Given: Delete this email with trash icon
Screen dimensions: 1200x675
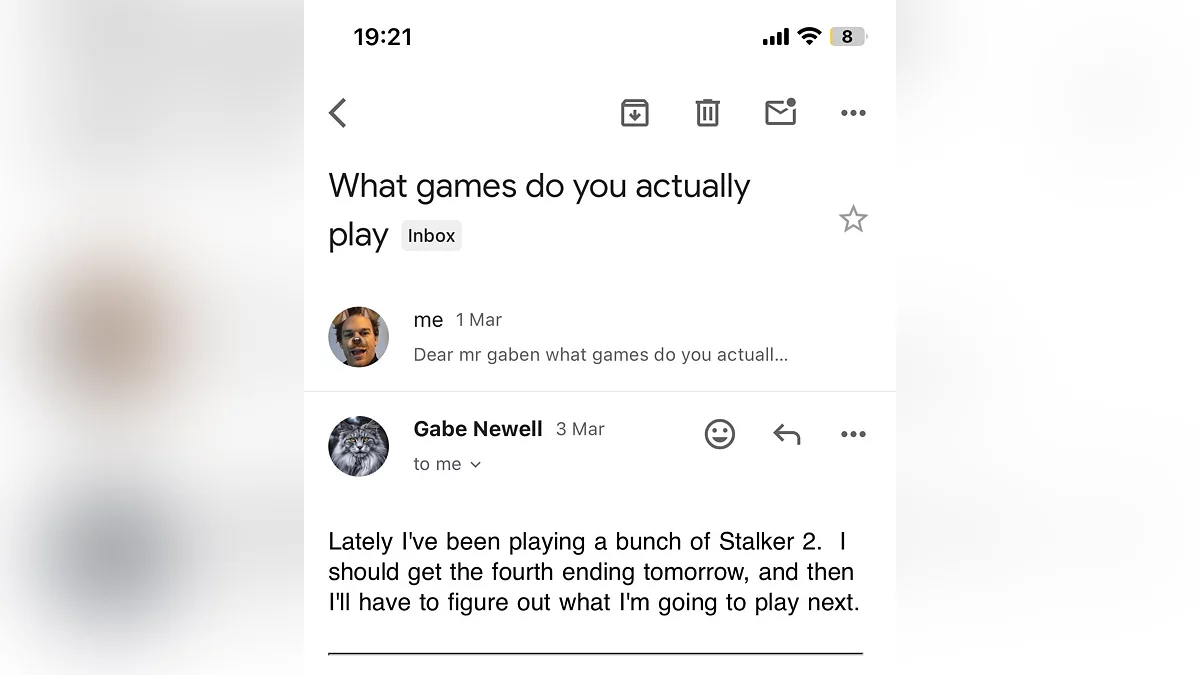Looking at the screenshot, I should click(x=707, y=113).
